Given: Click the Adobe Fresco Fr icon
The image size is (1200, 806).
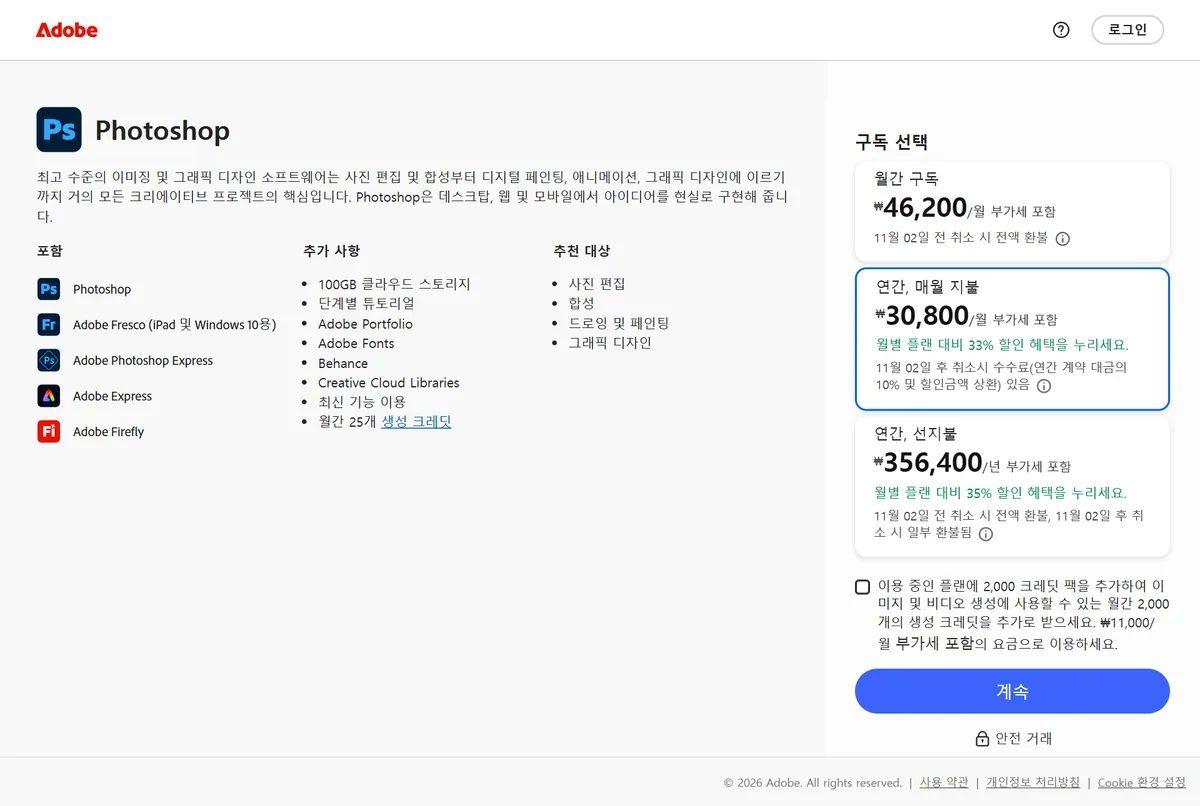Looking at the screenshot, I should [x=49, y=325].
